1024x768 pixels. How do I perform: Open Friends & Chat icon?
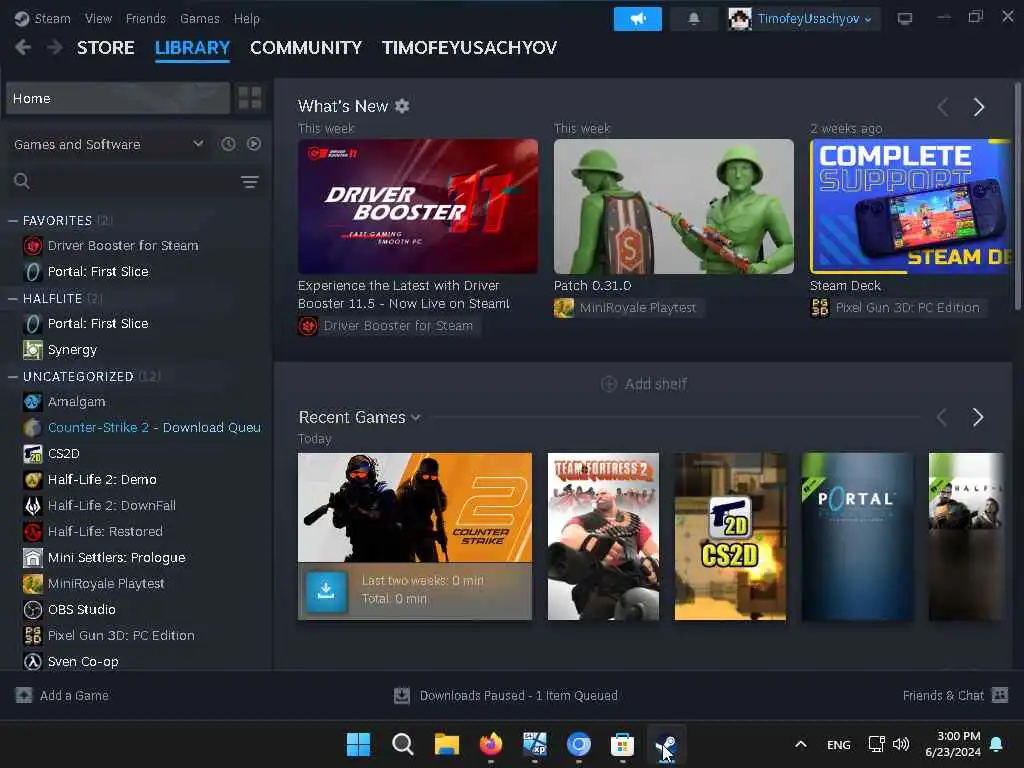coord(1000,695)
